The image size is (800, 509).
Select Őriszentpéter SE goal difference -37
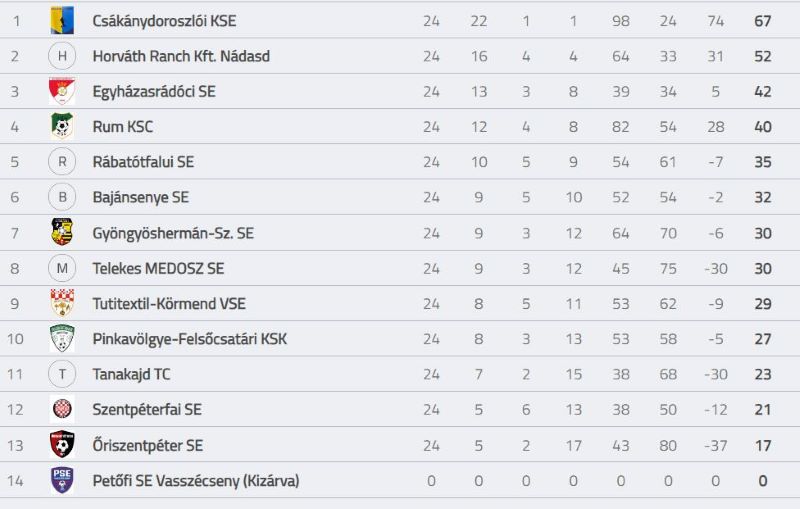click(715, 445)
